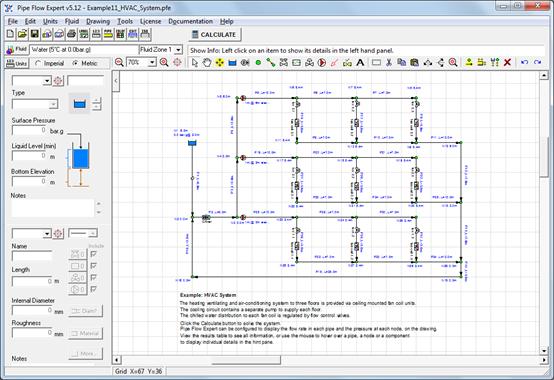Click the red crosshair zoom-fit icon
554x380 pixels.
tap(177, 63)
